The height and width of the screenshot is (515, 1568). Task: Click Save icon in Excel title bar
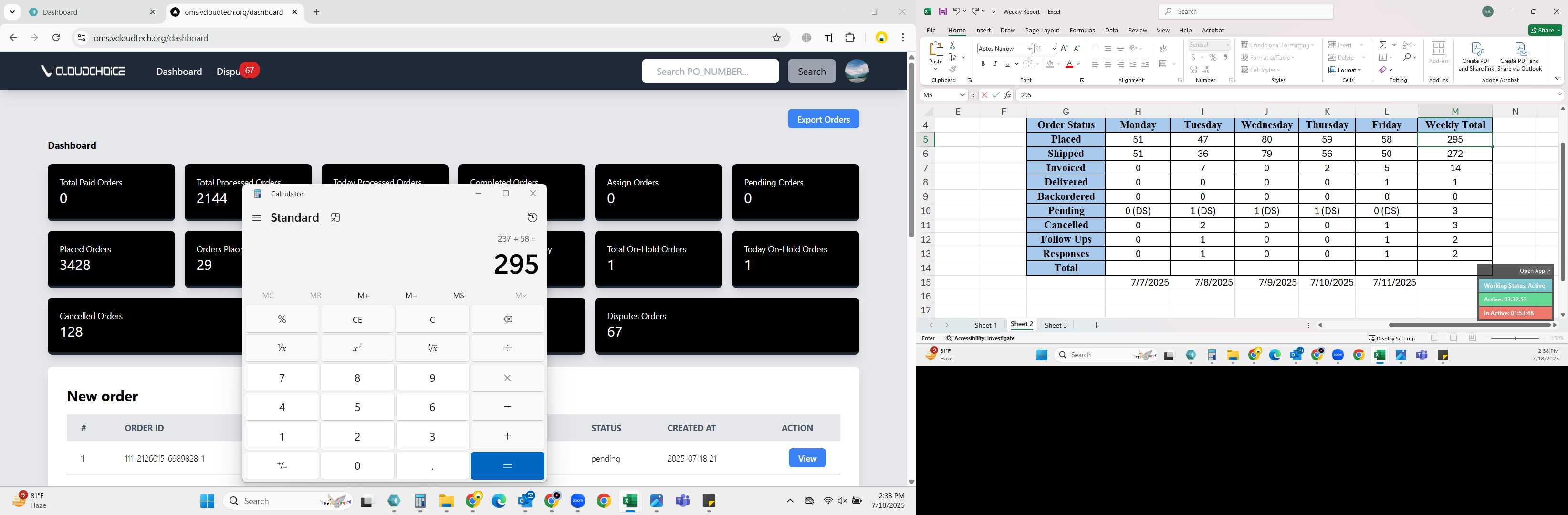942,11
